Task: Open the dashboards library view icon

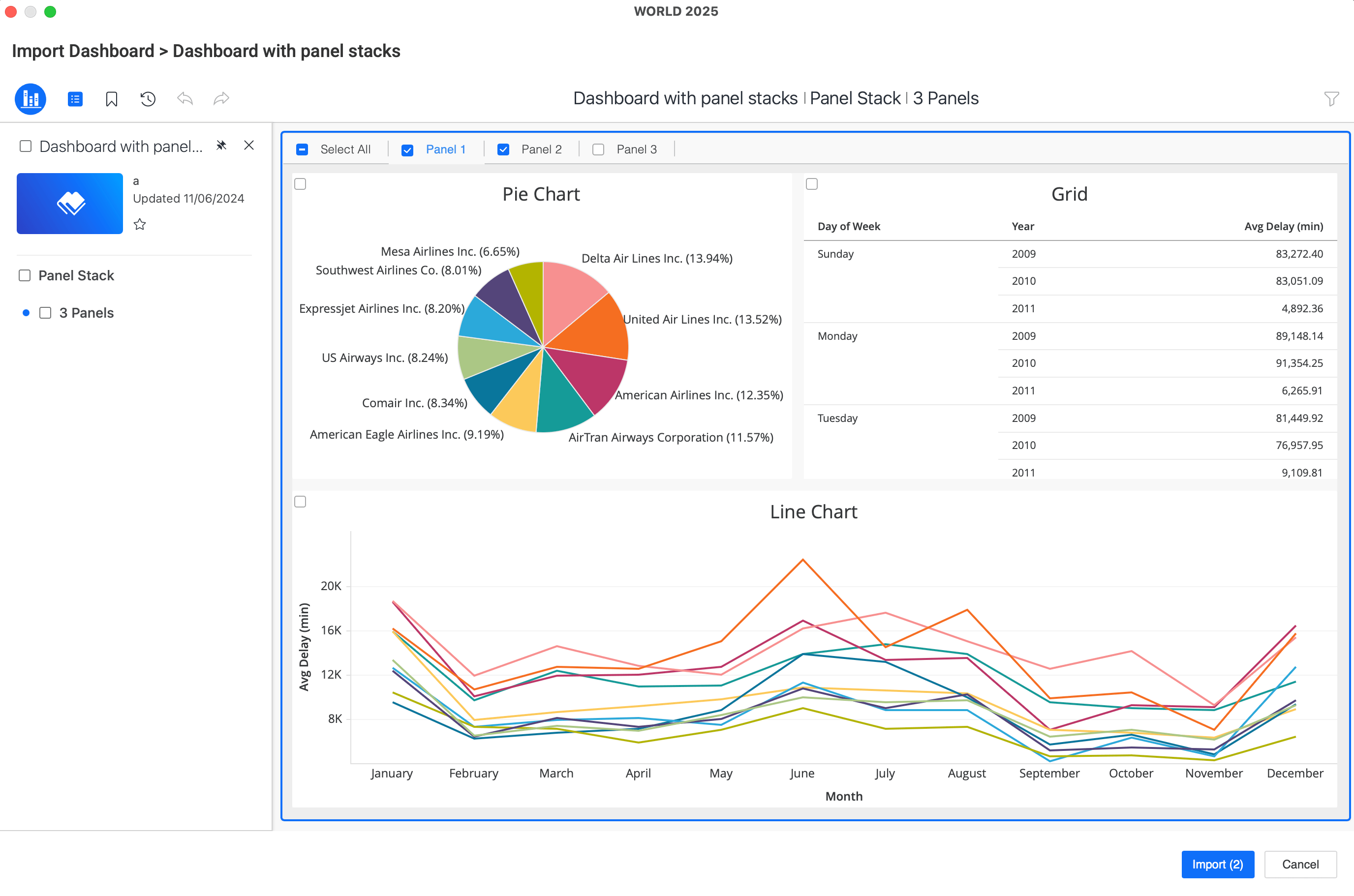Action: pos(31,98)
